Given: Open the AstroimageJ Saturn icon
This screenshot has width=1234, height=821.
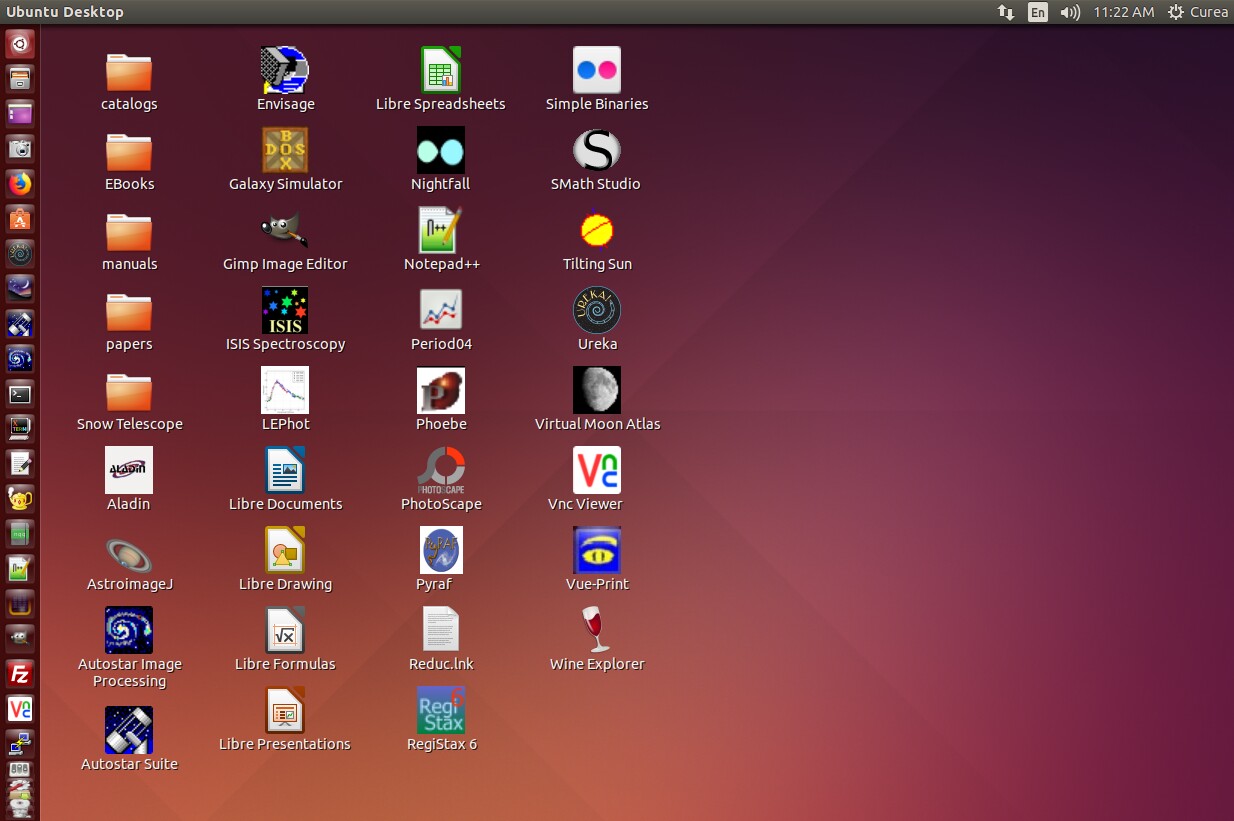Looking at the screenshot, I should tap(129, 555).
